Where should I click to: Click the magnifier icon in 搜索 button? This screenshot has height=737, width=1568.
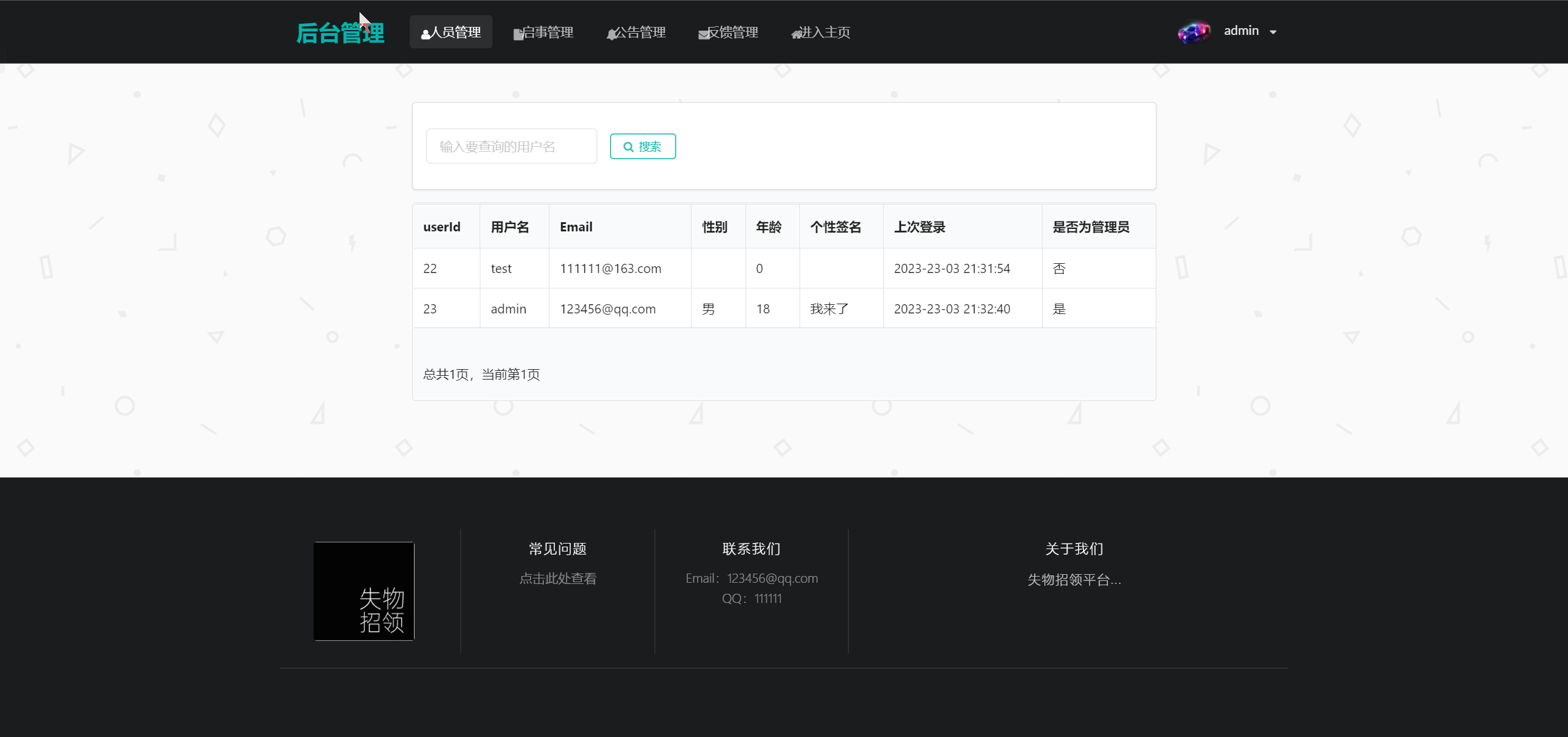[x=628, y=147]
